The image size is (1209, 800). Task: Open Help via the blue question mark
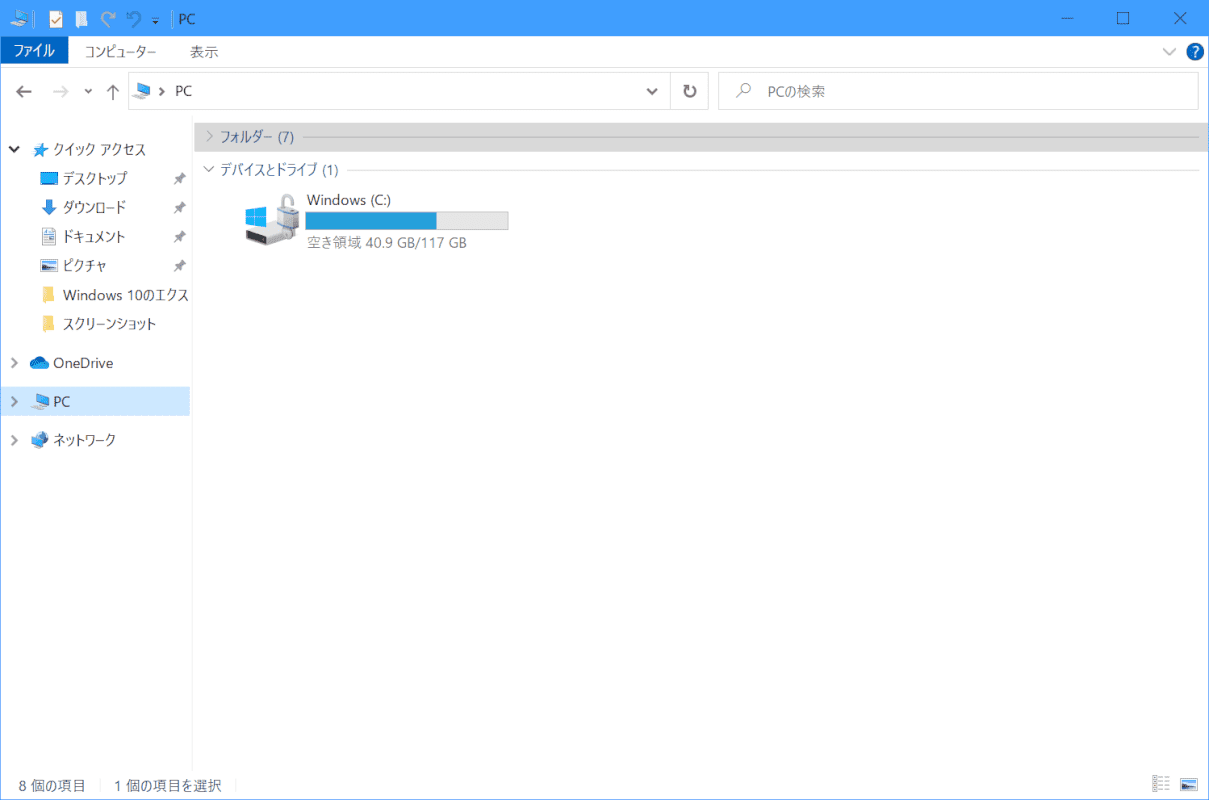click(x=1194, y=52)
